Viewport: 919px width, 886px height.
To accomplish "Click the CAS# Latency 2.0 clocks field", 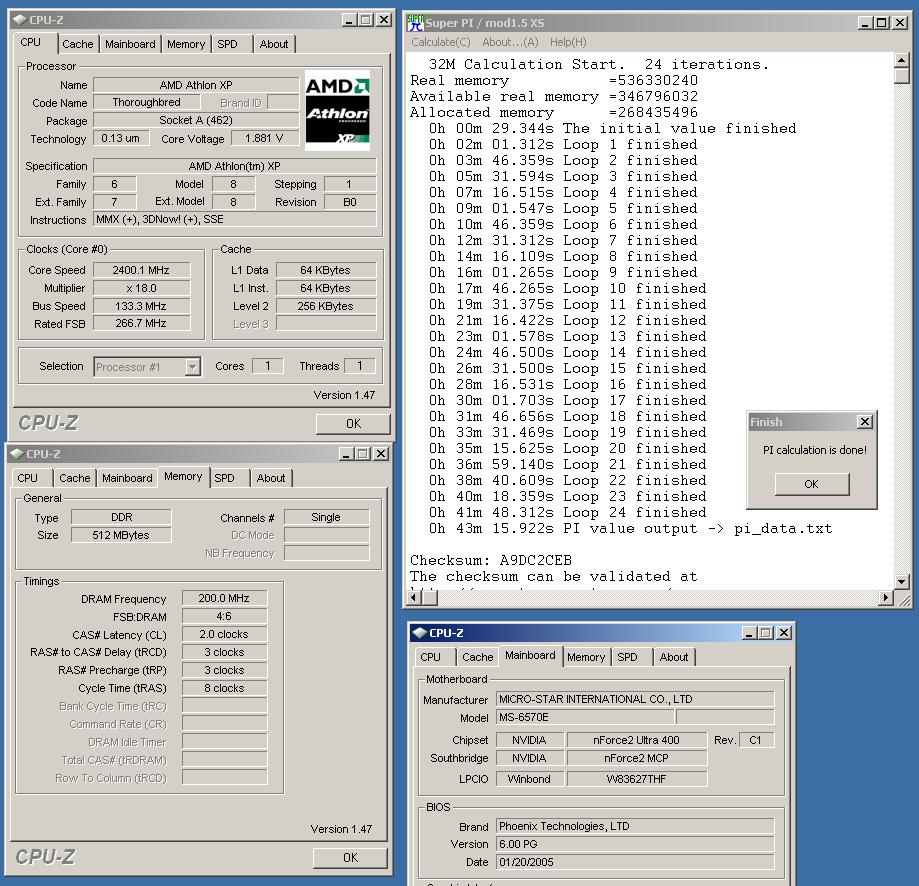I will [224, 634].
